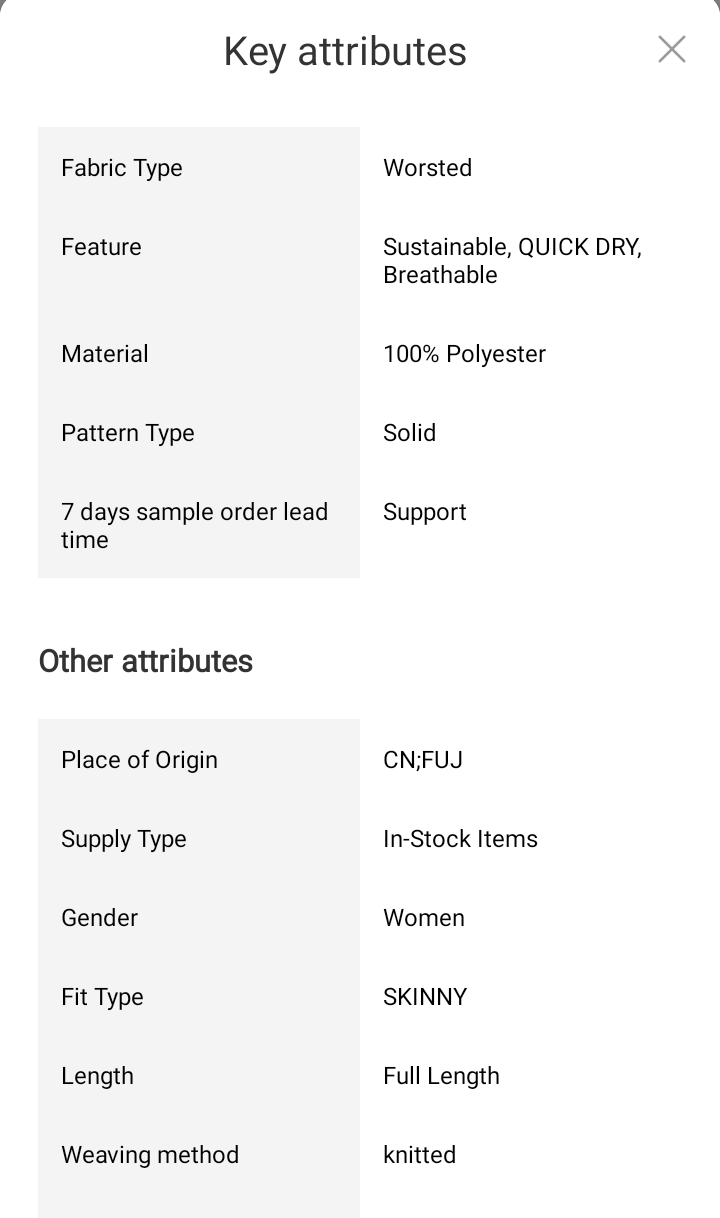Select the Fabric Type label
Viewport: 720px width, 1218px height.
[122, 168]
